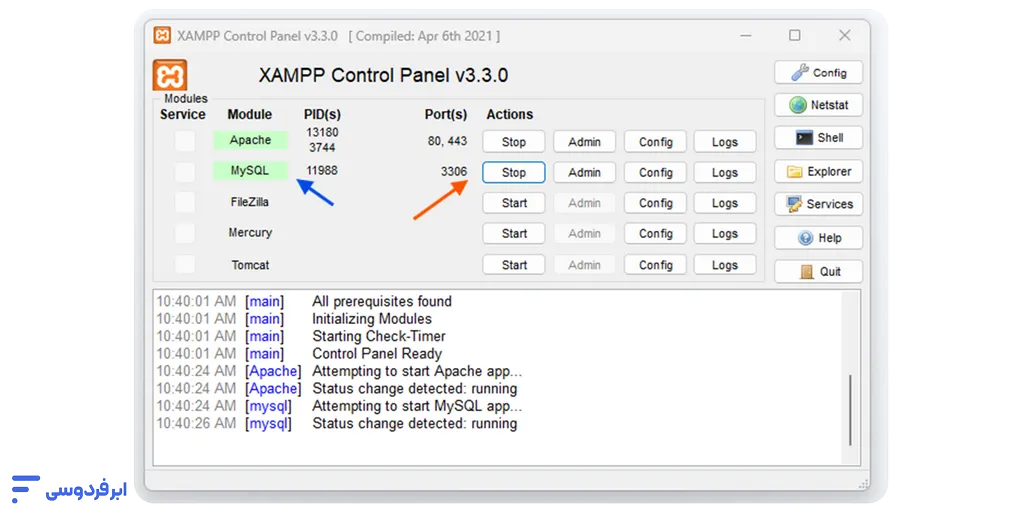Click the disabled FileZilla Admin button
The width and height of the screenshot is (1024, 515).
click(584, 203)
